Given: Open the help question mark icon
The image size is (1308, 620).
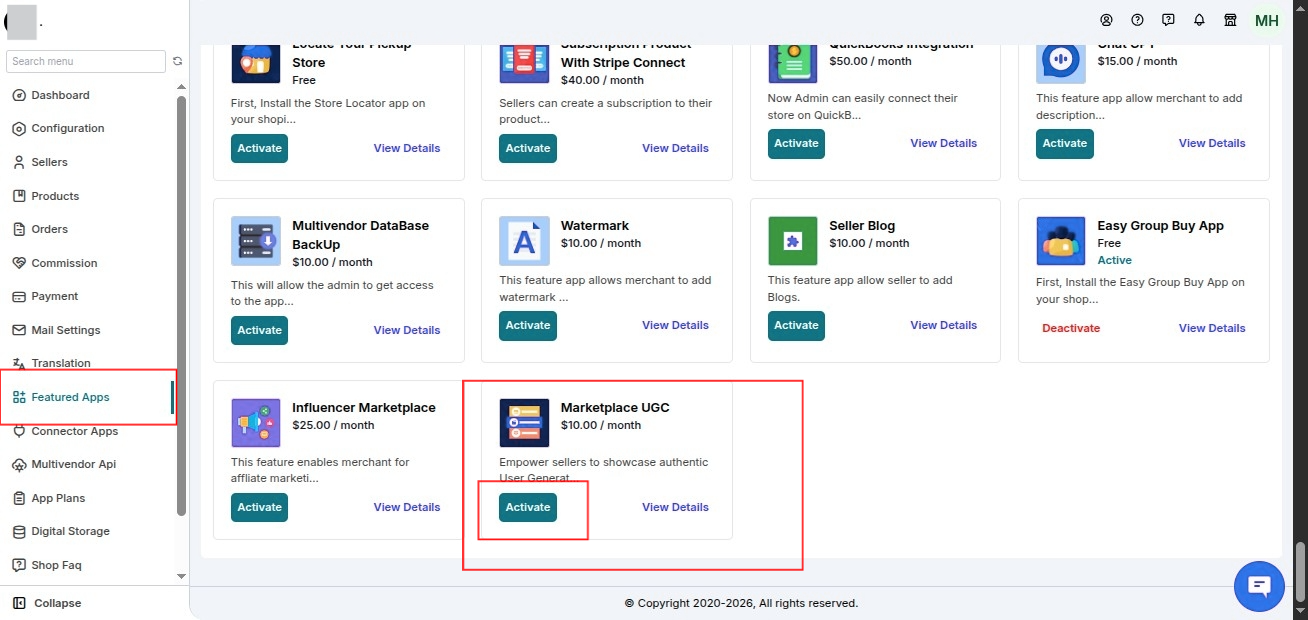Looking at the screenshot, I should (x=1137, y=20).
